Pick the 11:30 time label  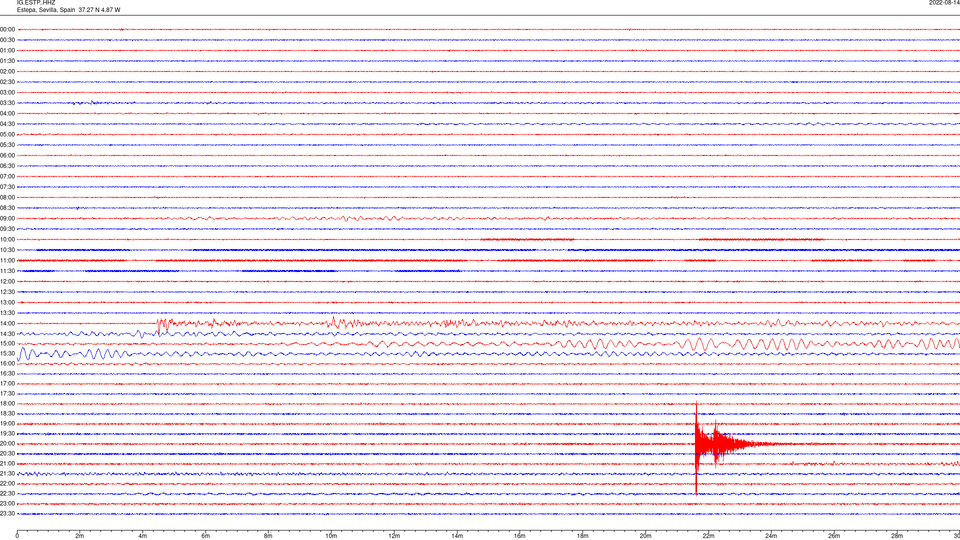point(7,271)
